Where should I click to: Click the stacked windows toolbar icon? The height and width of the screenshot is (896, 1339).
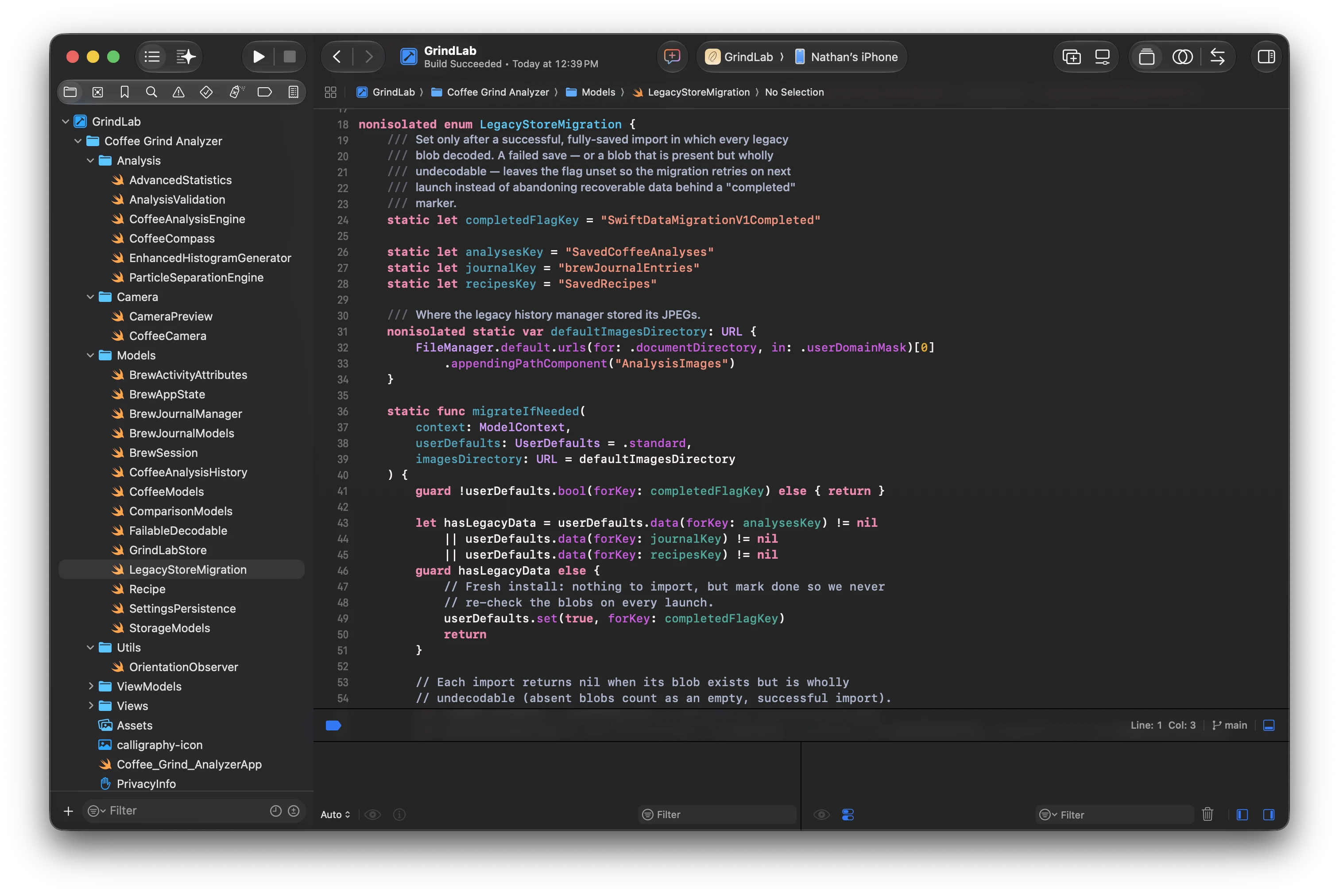point(1146,57)
